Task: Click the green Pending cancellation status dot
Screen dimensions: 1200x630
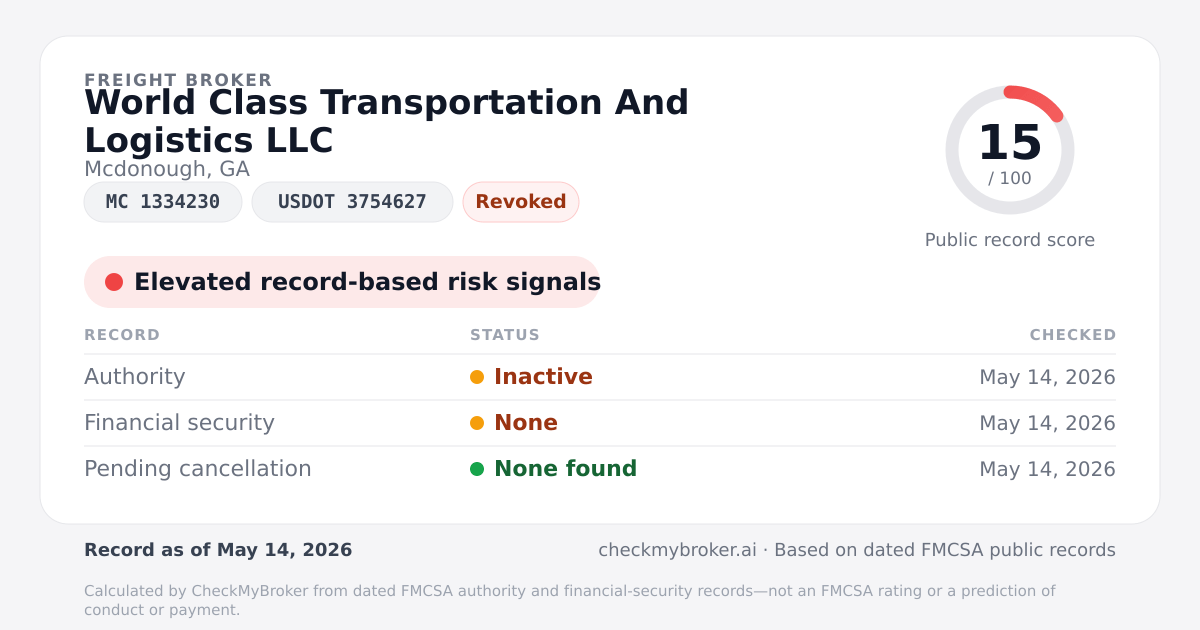Action: pos(477,469)
